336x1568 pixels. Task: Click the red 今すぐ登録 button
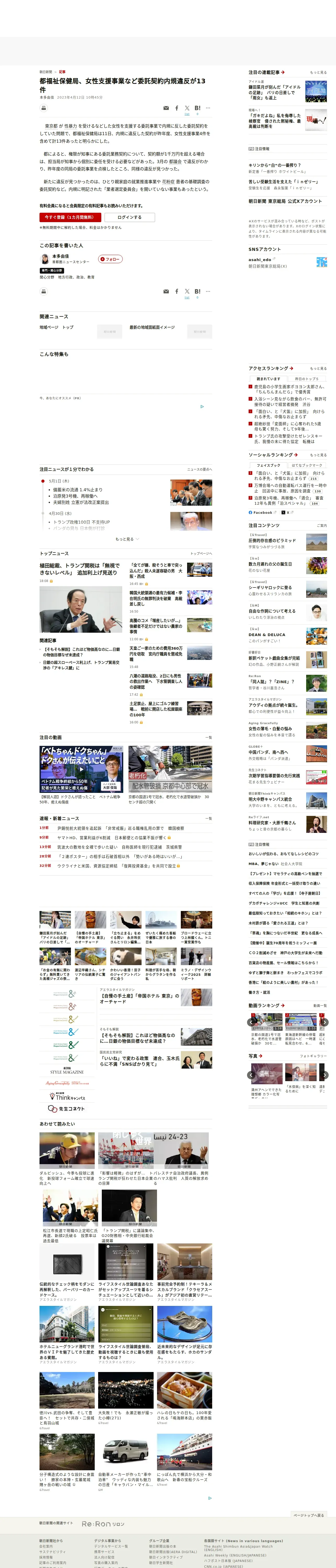pos(70,217)
